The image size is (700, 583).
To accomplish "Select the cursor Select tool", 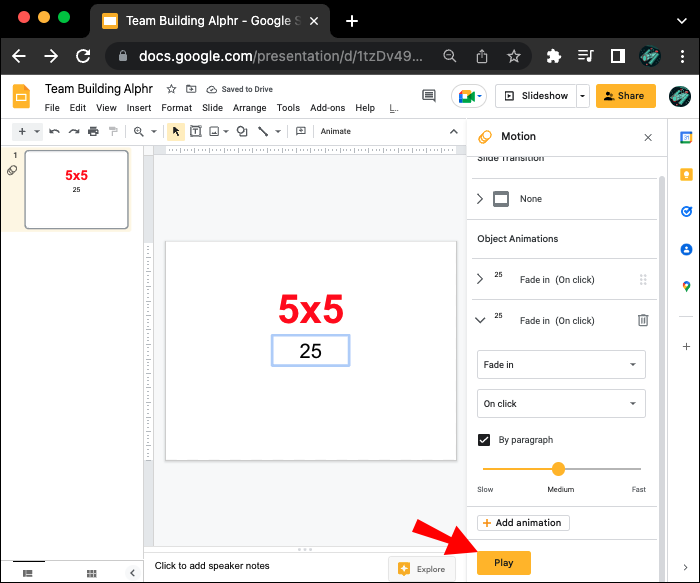I will pos(176,131).
